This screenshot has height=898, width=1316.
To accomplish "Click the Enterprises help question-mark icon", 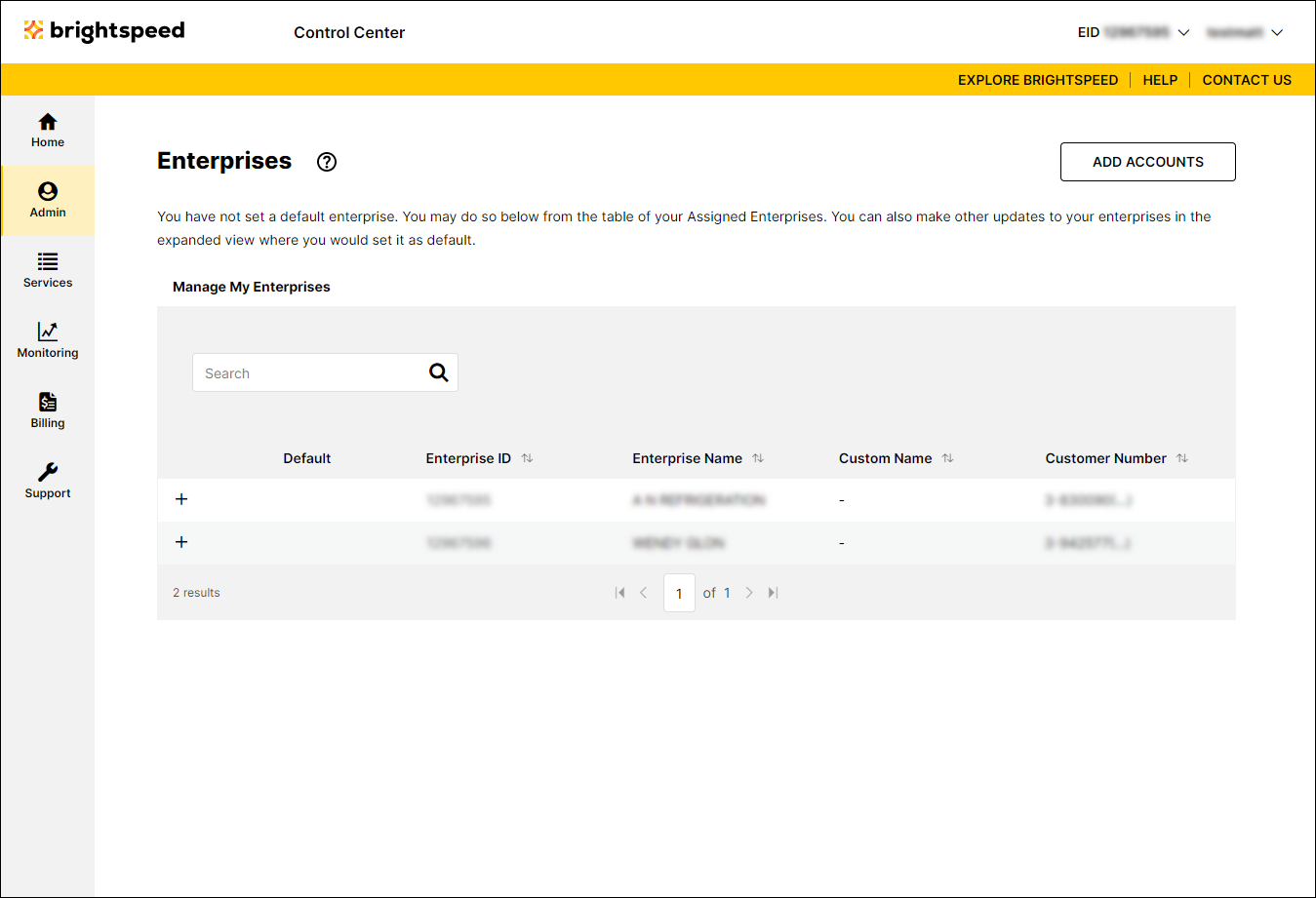I will pyautogui.click(x=327, y=162).
